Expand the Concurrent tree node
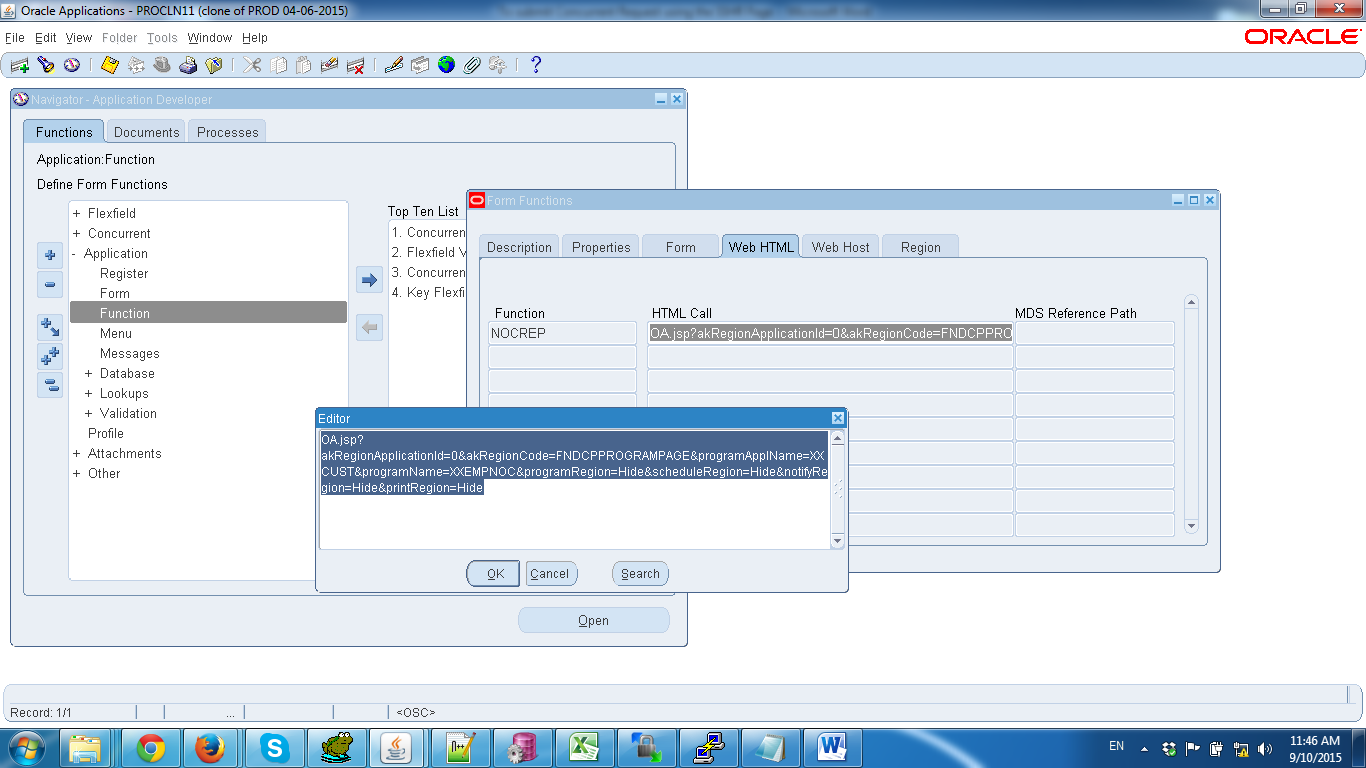The image size is (1366, 768). [77, 233]
